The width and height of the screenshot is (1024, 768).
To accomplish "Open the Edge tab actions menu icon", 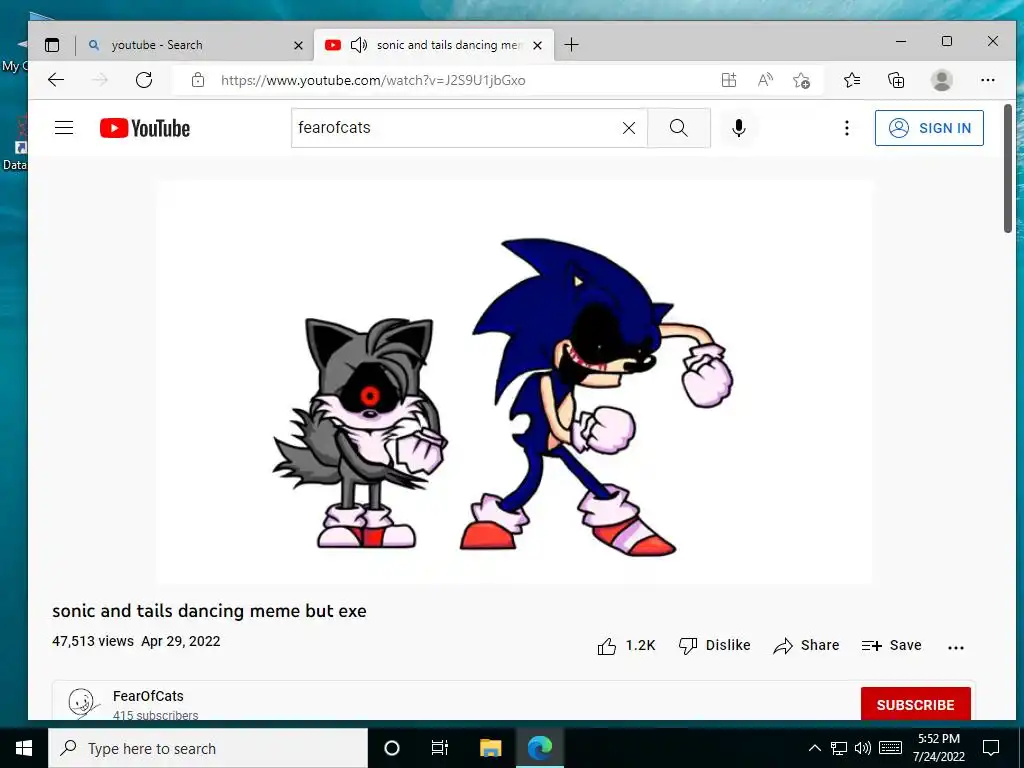I will (x=52, y=45).
